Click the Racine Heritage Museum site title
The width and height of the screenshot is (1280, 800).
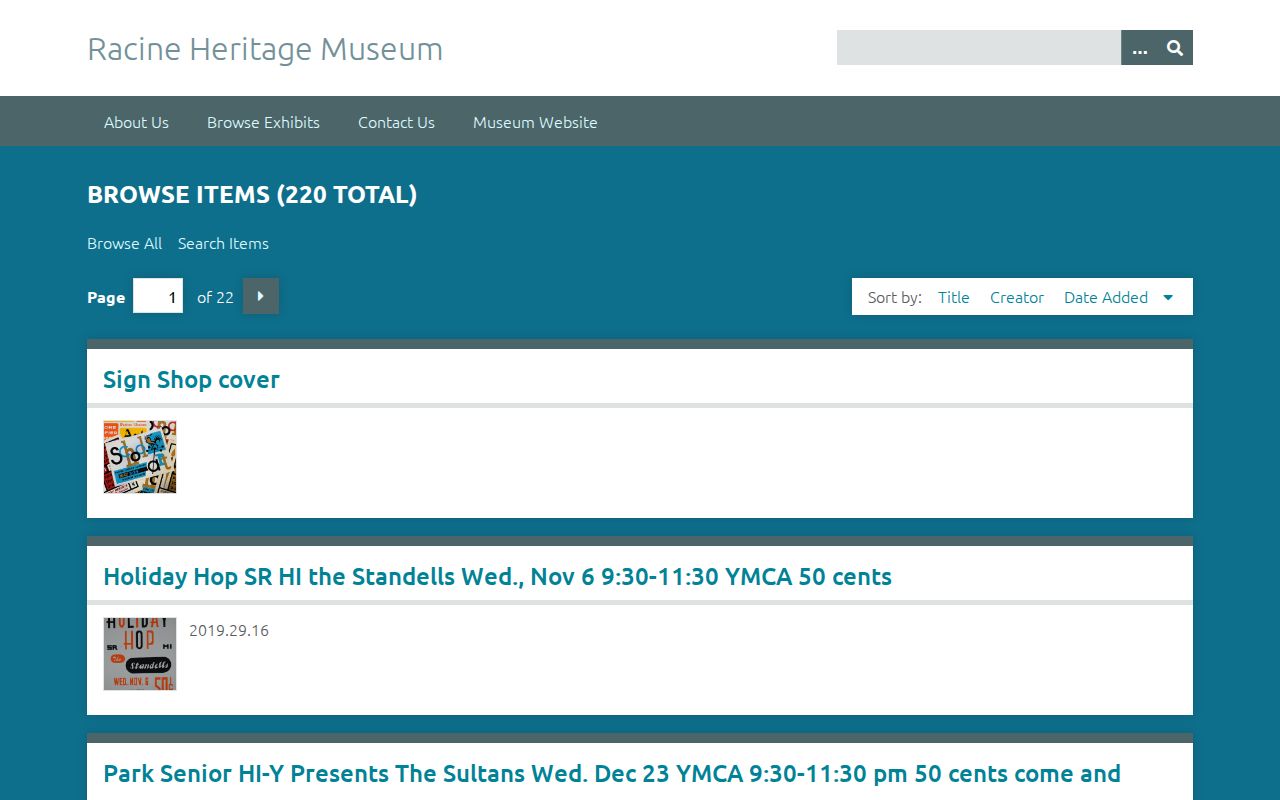pos(265,48)
